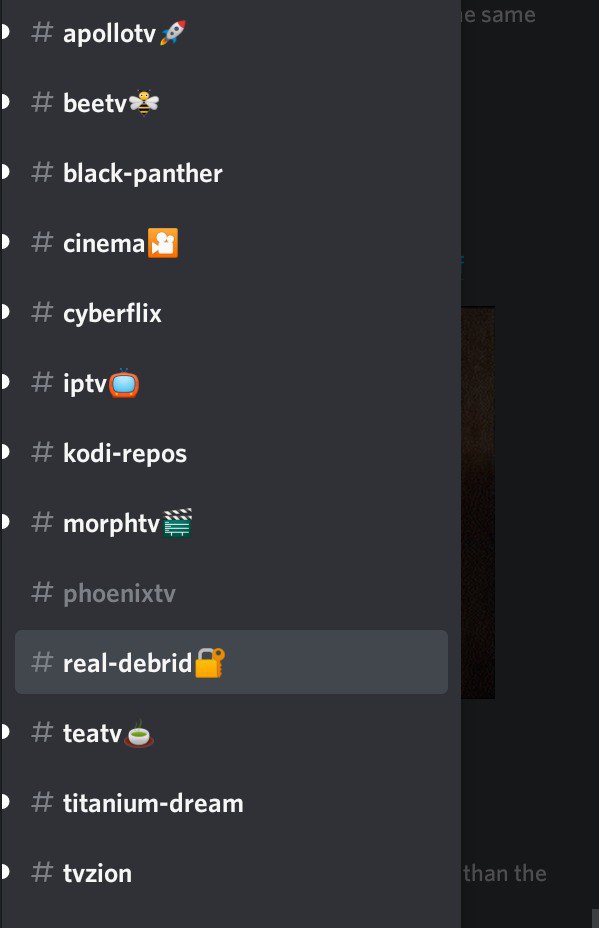
Task: Click the television emoji beside iptv
Action: pyautogui.click(x=124, y=383)
